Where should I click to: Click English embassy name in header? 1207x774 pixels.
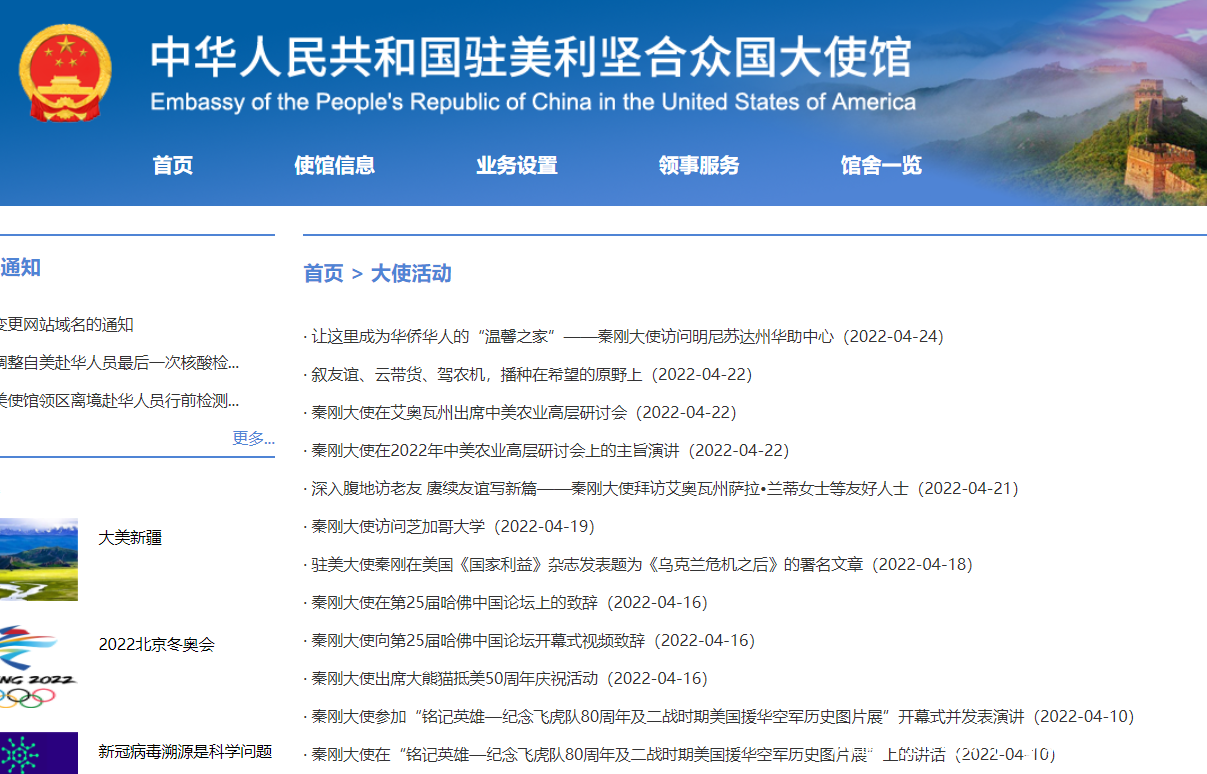tap(533, 102)
